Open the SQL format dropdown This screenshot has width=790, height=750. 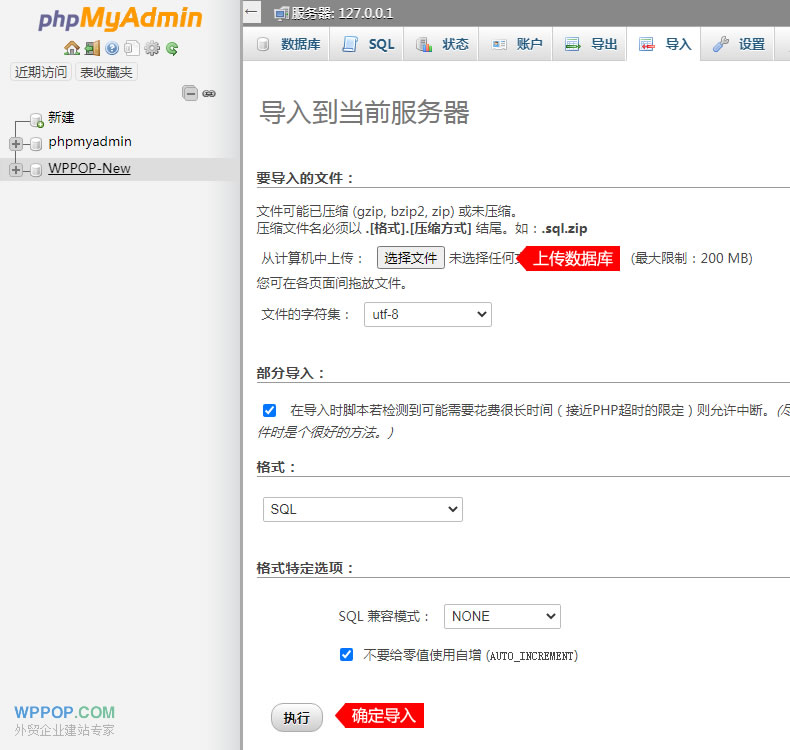pyautogui.click(x=362, y=509)
